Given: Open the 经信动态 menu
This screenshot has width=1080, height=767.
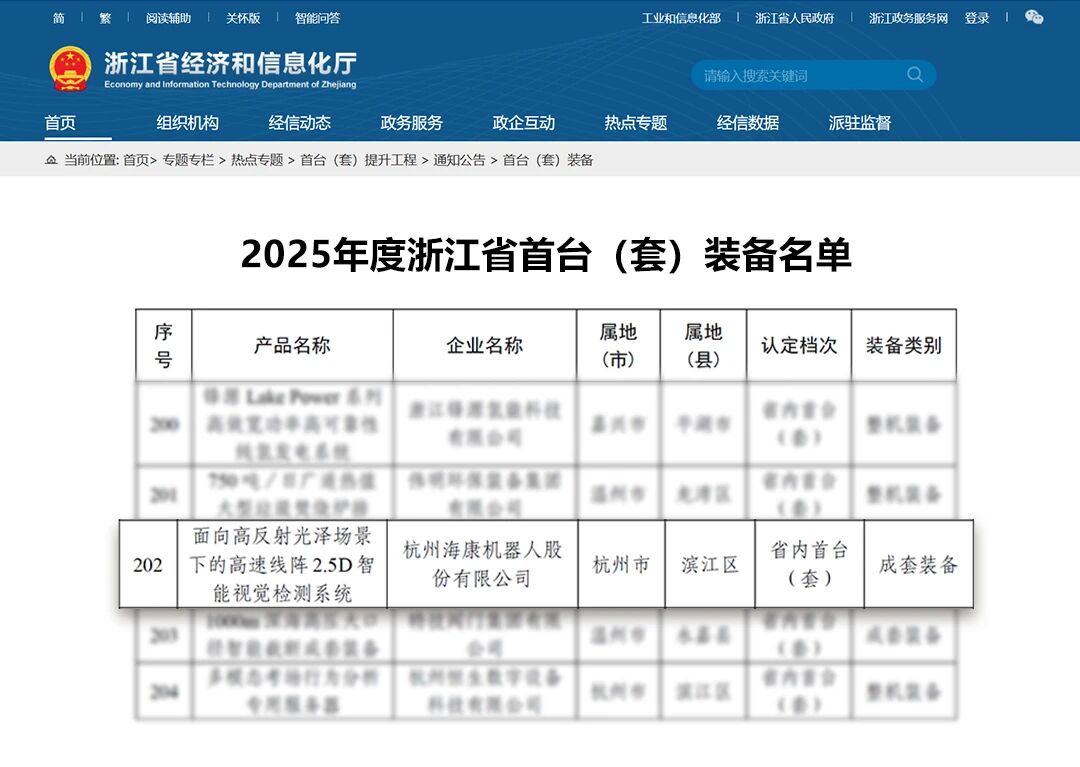Looking at the screenshot, I should (299, 123).
